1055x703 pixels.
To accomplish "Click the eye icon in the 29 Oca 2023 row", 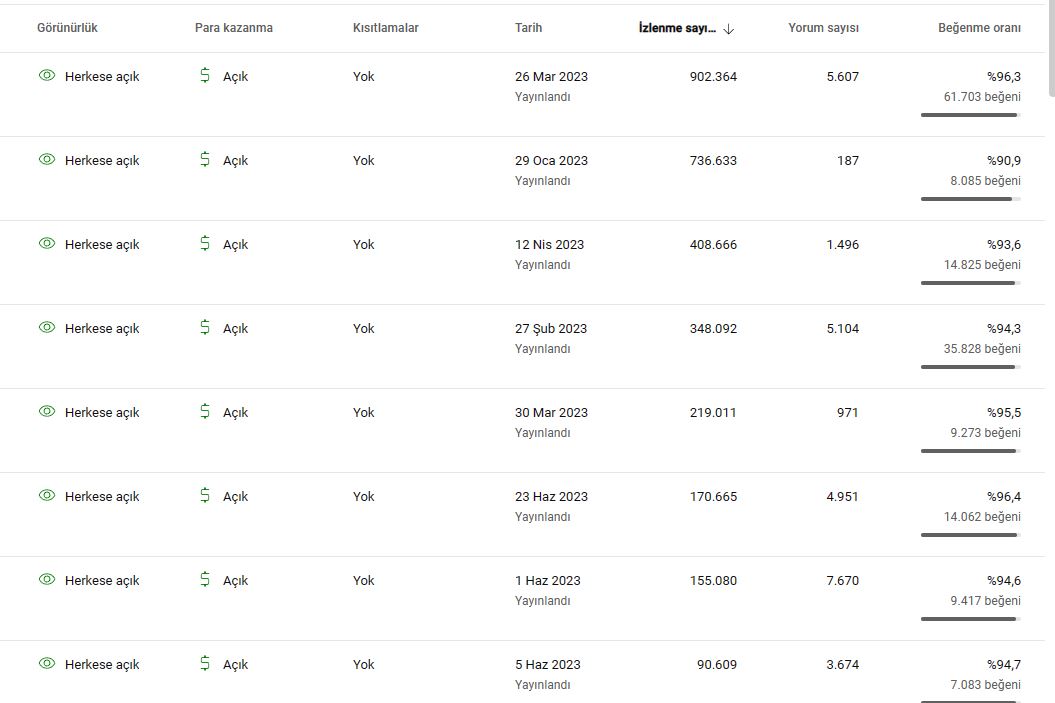I will click(x=47, y=159).
